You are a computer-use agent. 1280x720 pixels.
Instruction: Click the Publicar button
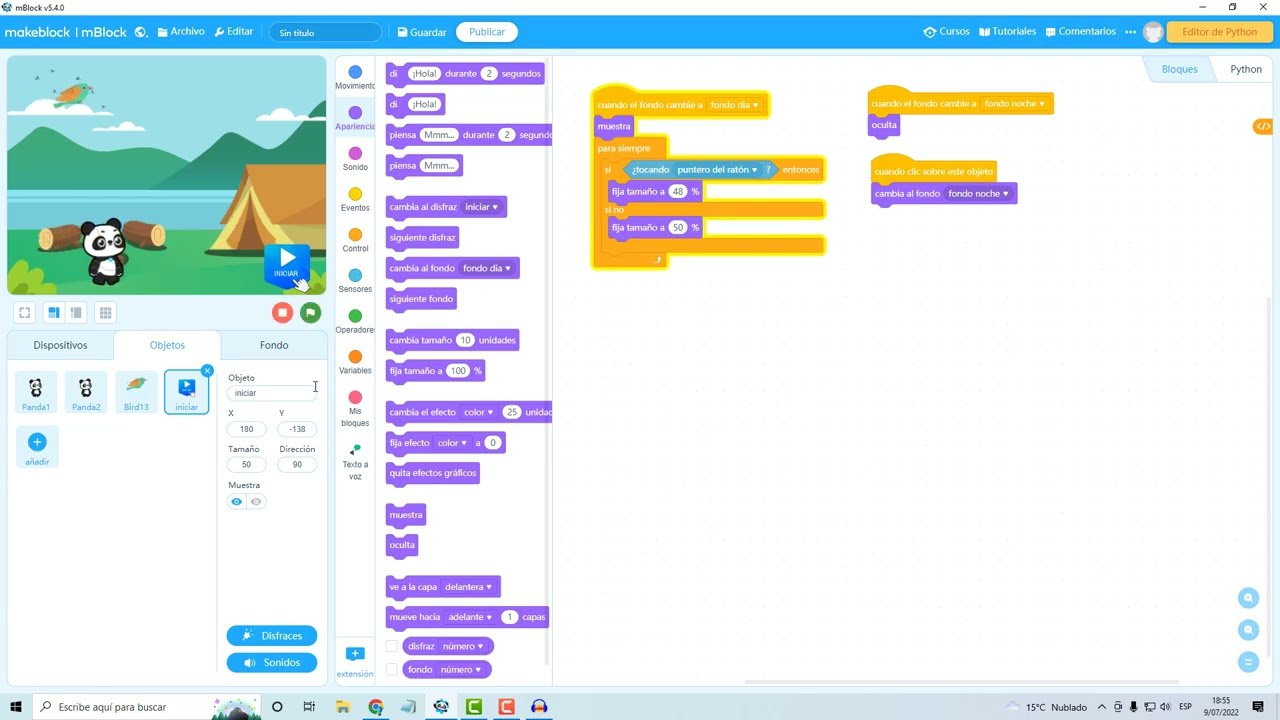487,32
